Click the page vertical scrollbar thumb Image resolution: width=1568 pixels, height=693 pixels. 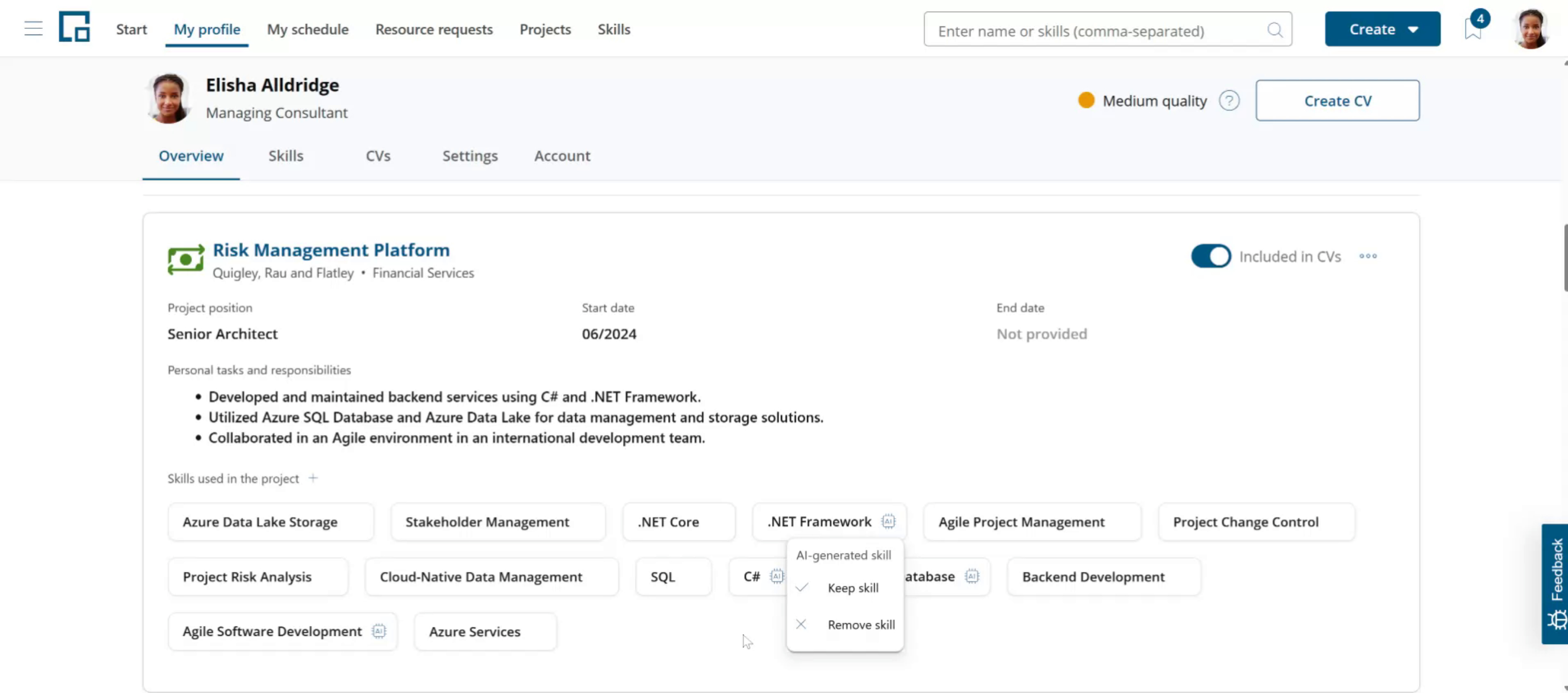1565,258
